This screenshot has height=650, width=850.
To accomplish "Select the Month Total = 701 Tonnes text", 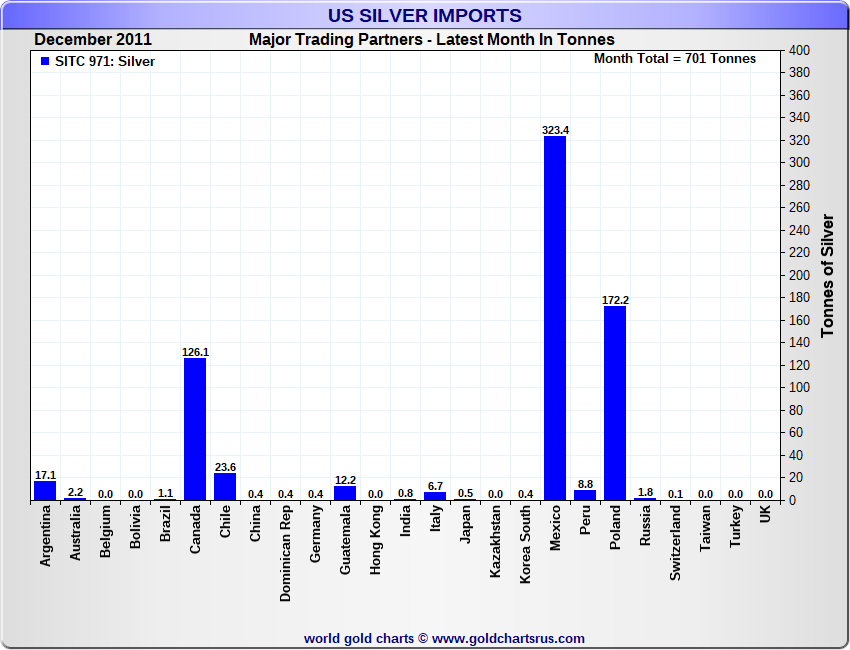I will tap(675, 59).
